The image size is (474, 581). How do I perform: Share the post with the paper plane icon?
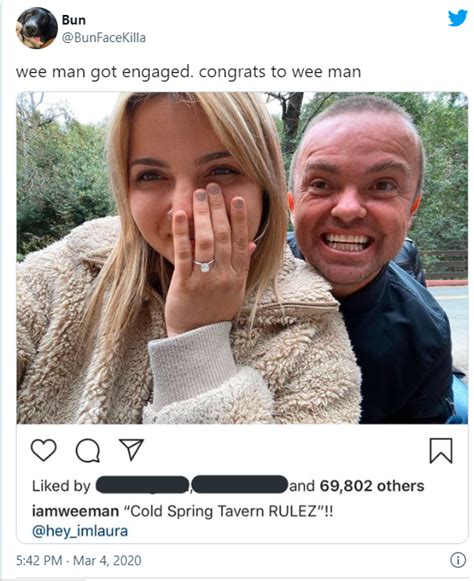pyautogui.click(x=131, y=449)
